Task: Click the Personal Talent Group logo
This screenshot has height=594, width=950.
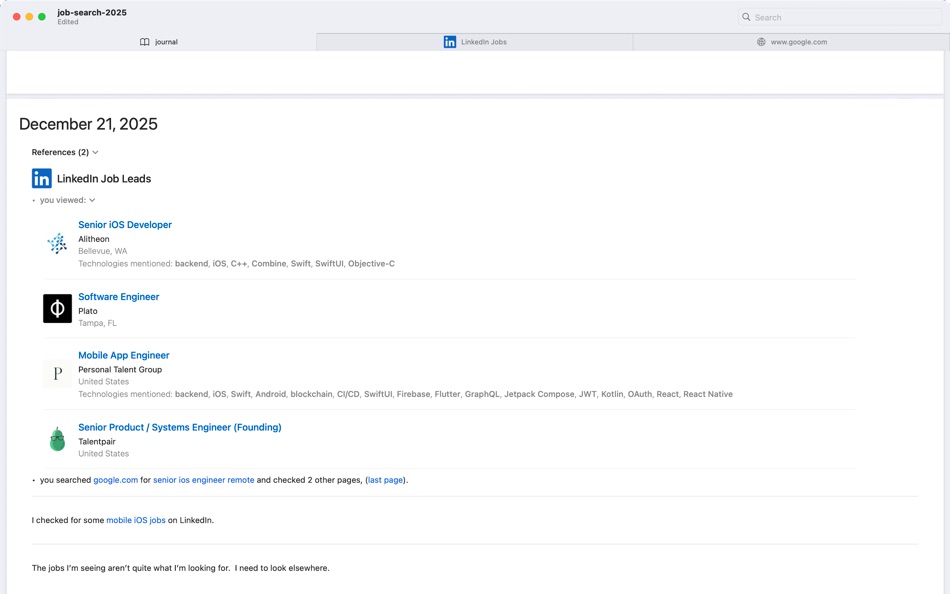Action: pyautogui.click(x=58, y=373)
